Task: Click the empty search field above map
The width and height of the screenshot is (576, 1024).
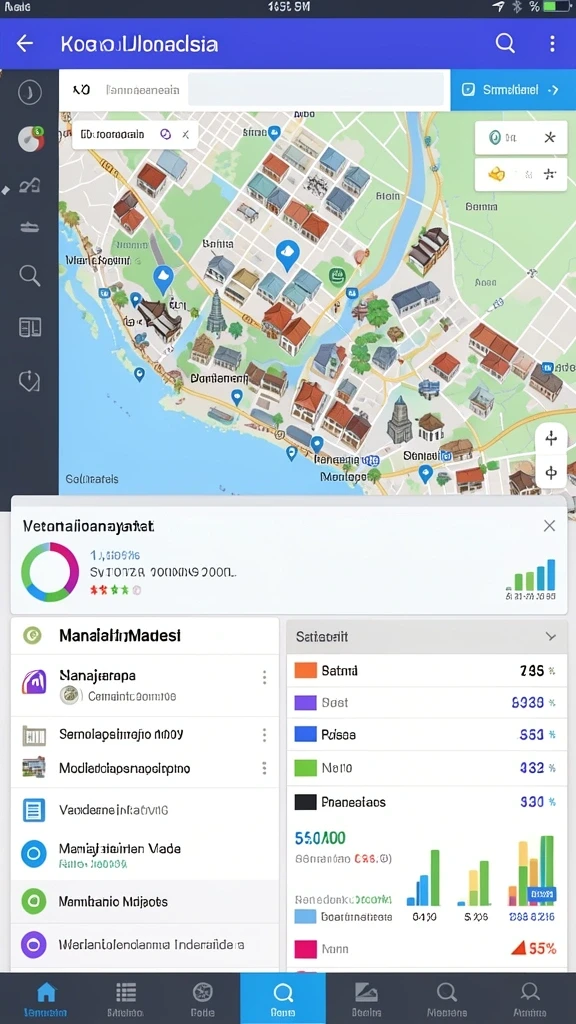Action: pyautogui.click(x=316, y=89)
